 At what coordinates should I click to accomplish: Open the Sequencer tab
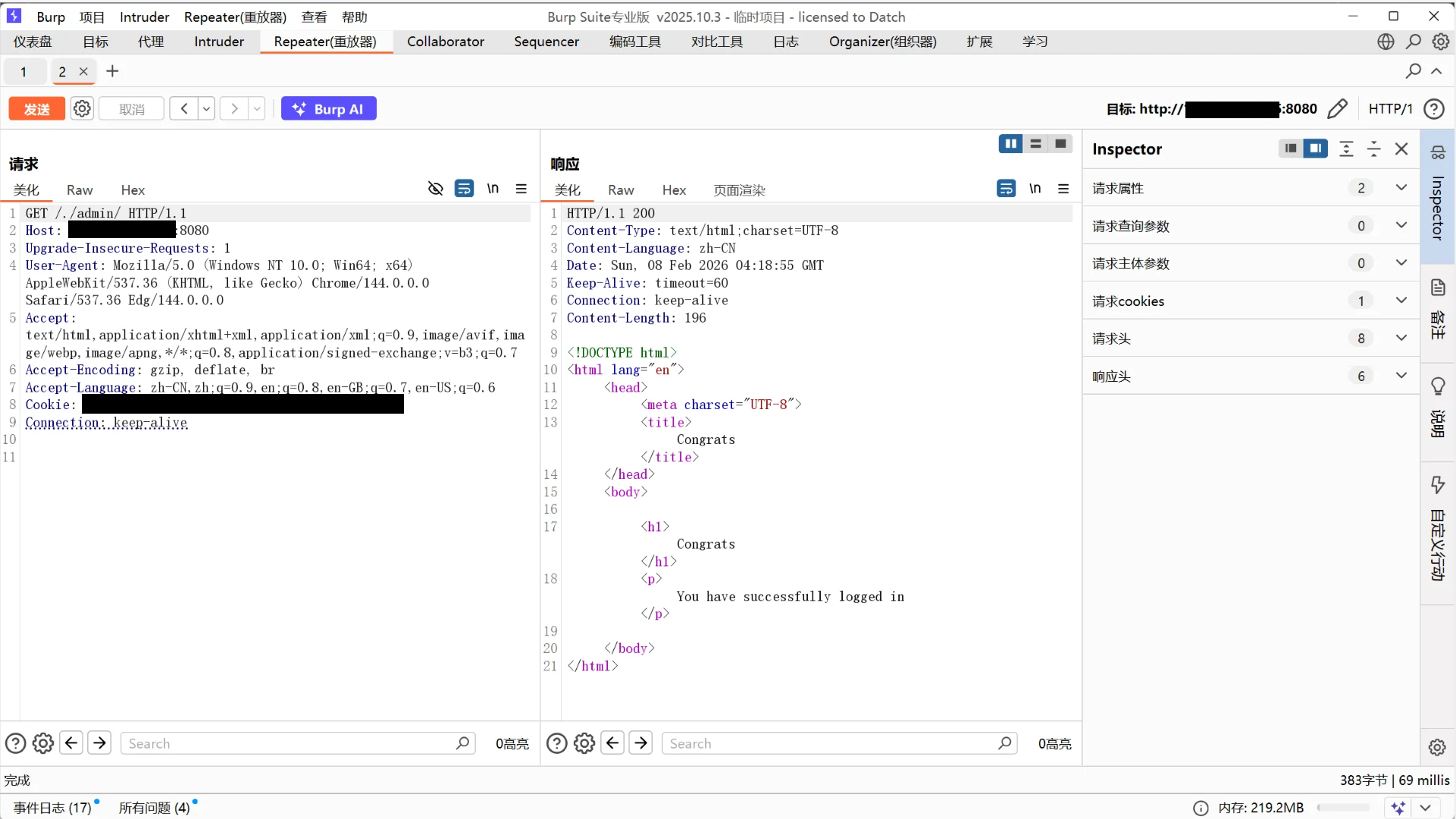point(546,42)
